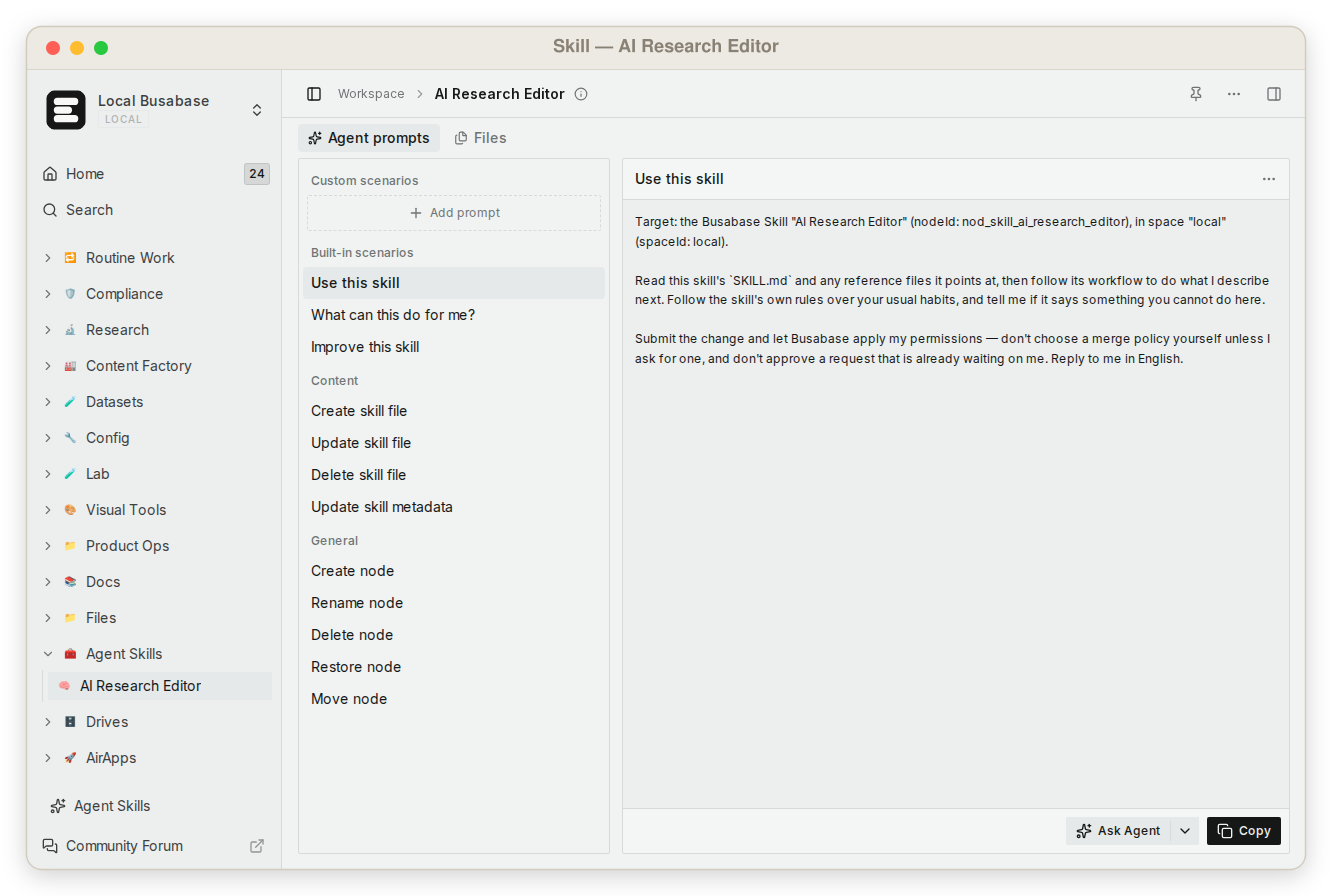This screenshot has width=1332, height=896.
Task: Switch to the Agent prompts tab
Action: (x=369, y=138)
